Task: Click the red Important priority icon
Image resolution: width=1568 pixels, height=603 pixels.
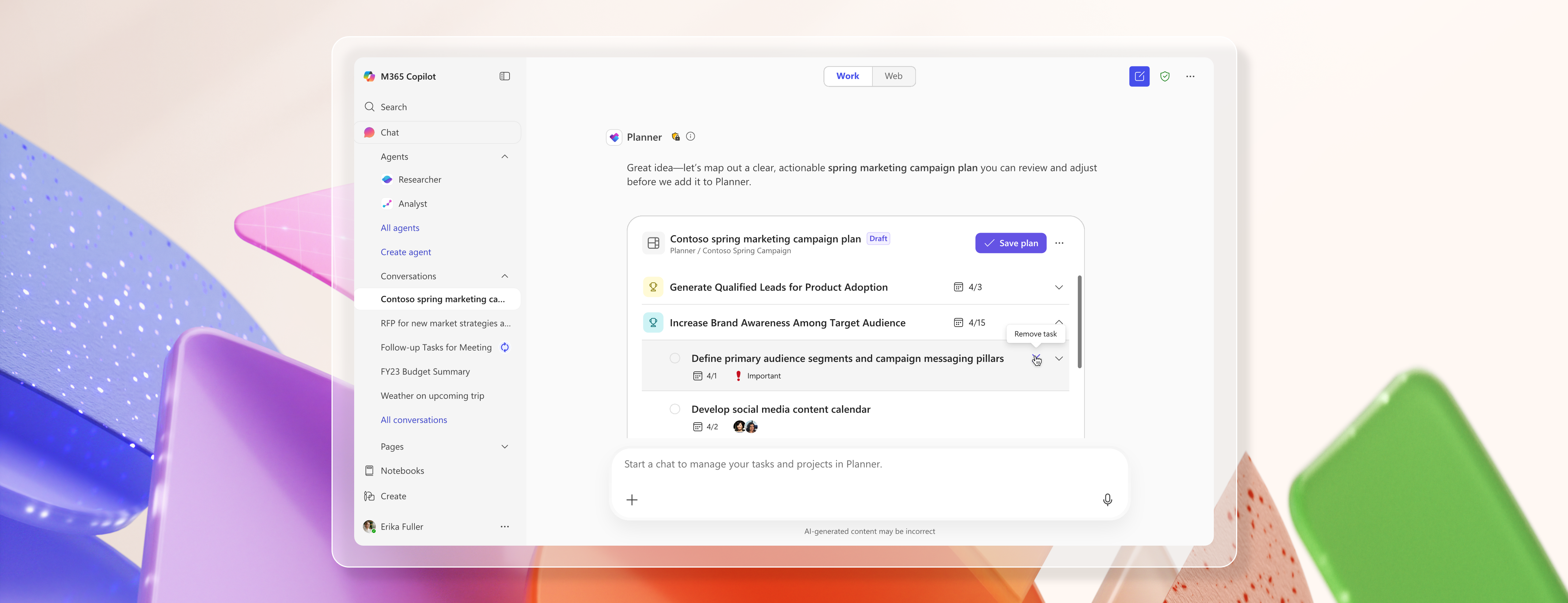Action: [x=738, y=376]
